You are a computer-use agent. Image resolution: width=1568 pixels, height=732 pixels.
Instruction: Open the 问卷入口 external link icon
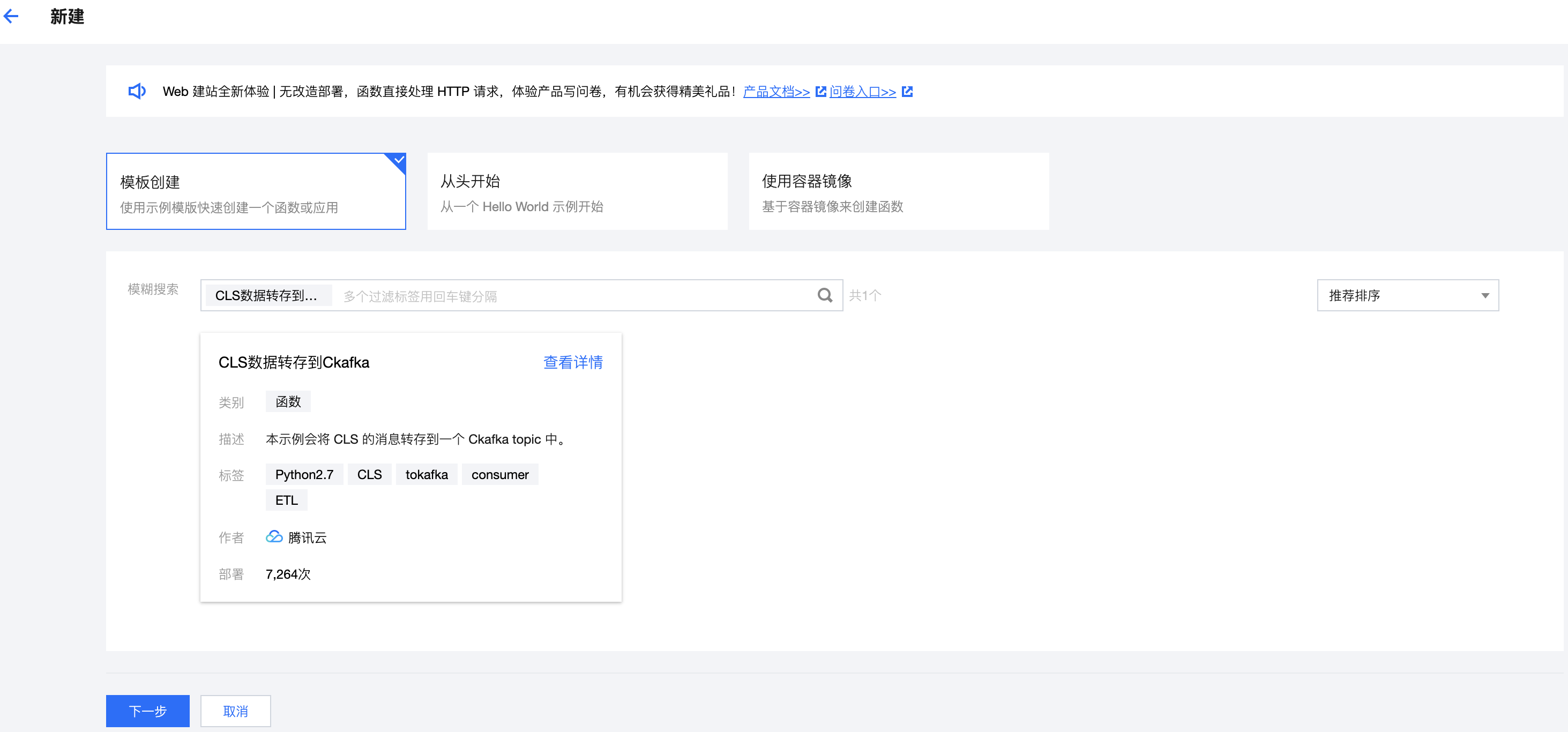click(x=907, y=91)
